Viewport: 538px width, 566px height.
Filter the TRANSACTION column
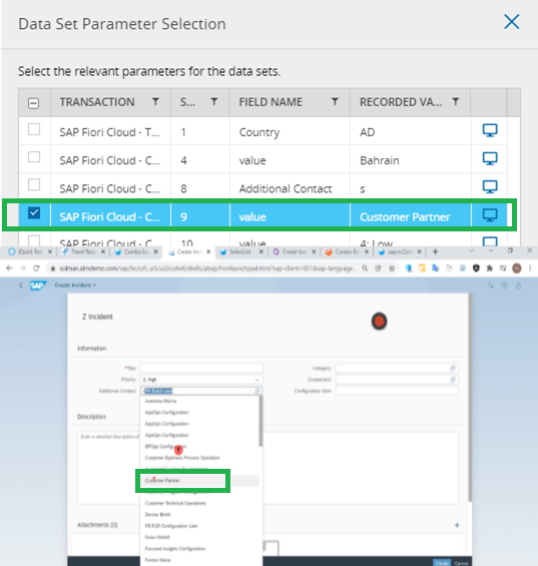[x=155, y=102]
